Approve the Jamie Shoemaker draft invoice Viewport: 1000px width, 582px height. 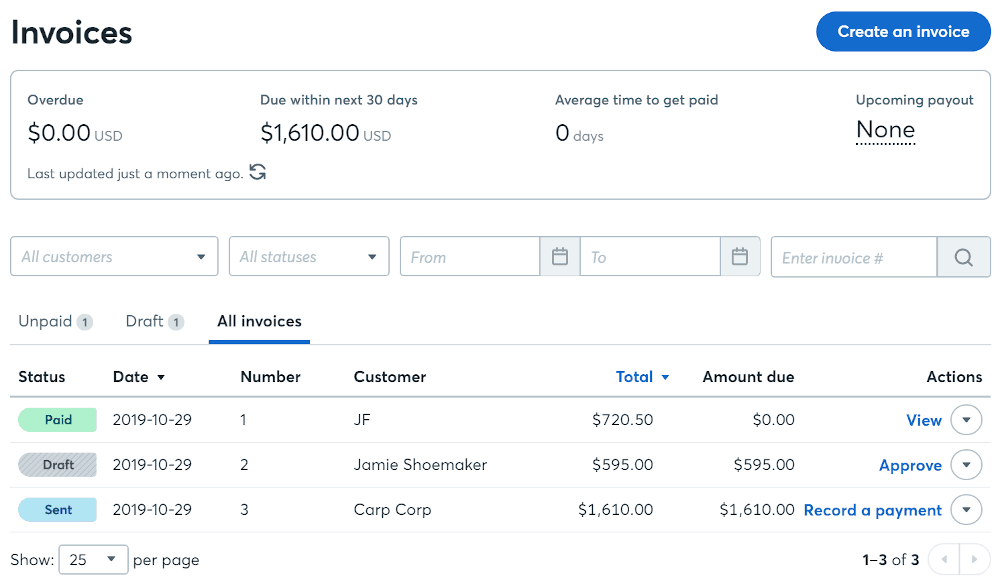coord(910,465)
